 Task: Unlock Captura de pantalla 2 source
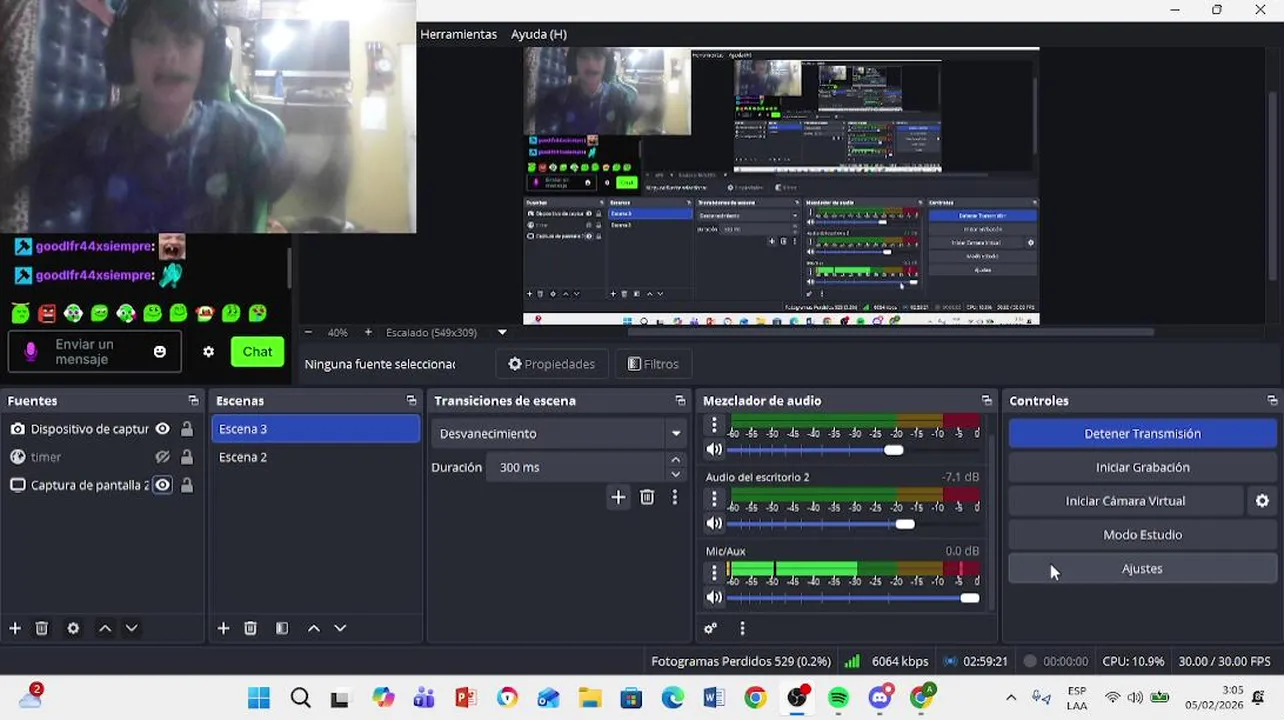pos(187,485)
